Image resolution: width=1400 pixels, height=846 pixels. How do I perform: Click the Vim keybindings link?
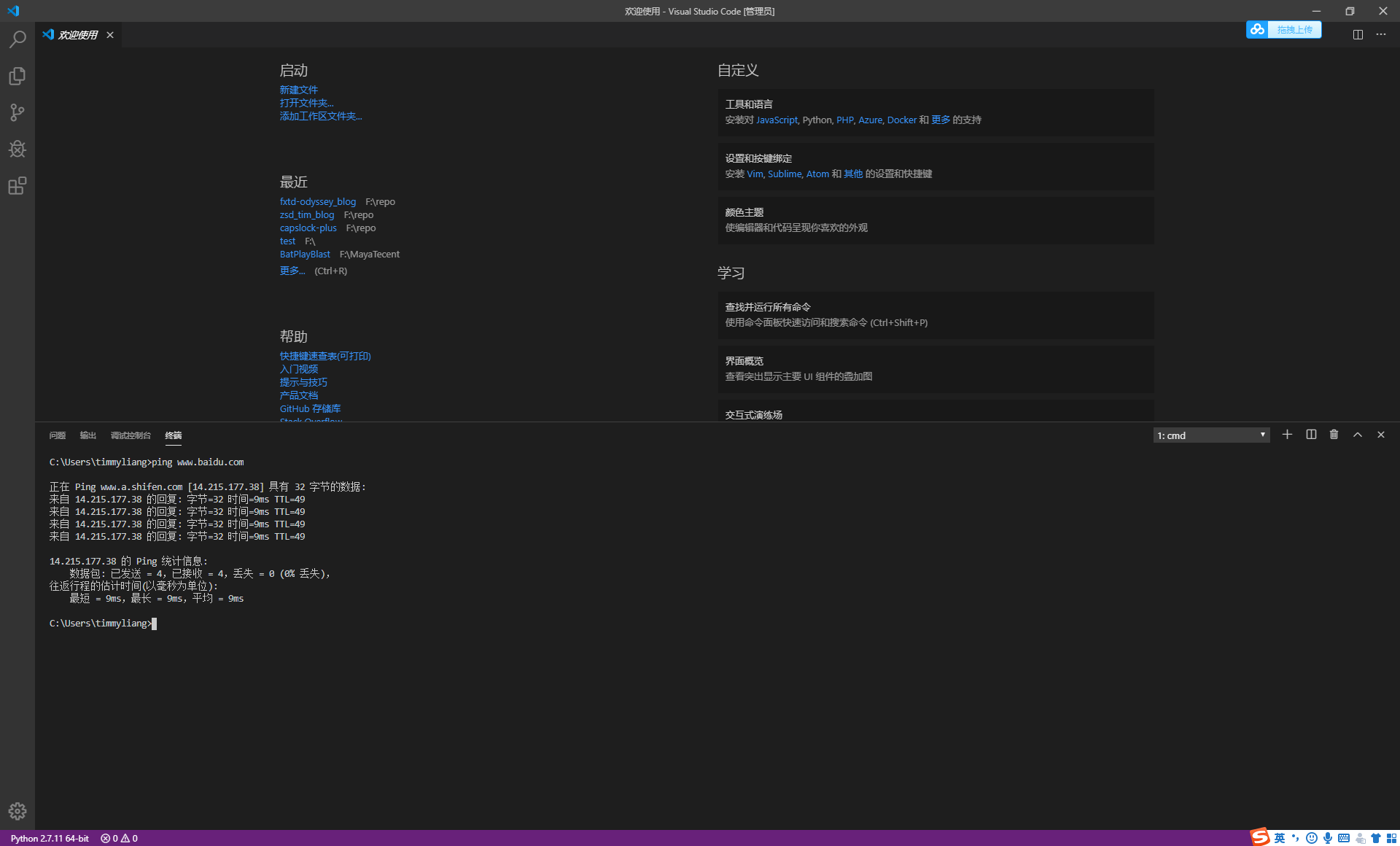point(755,174)
